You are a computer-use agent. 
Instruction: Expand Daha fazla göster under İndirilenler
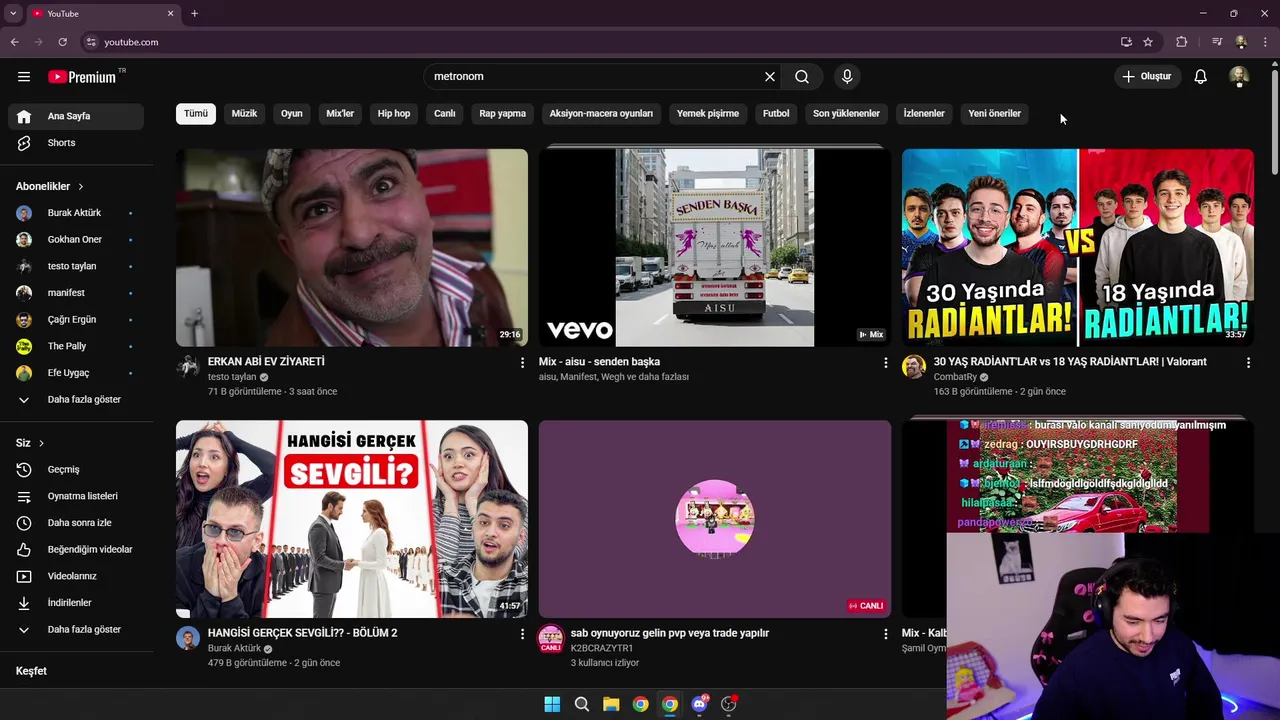(76, 630)
